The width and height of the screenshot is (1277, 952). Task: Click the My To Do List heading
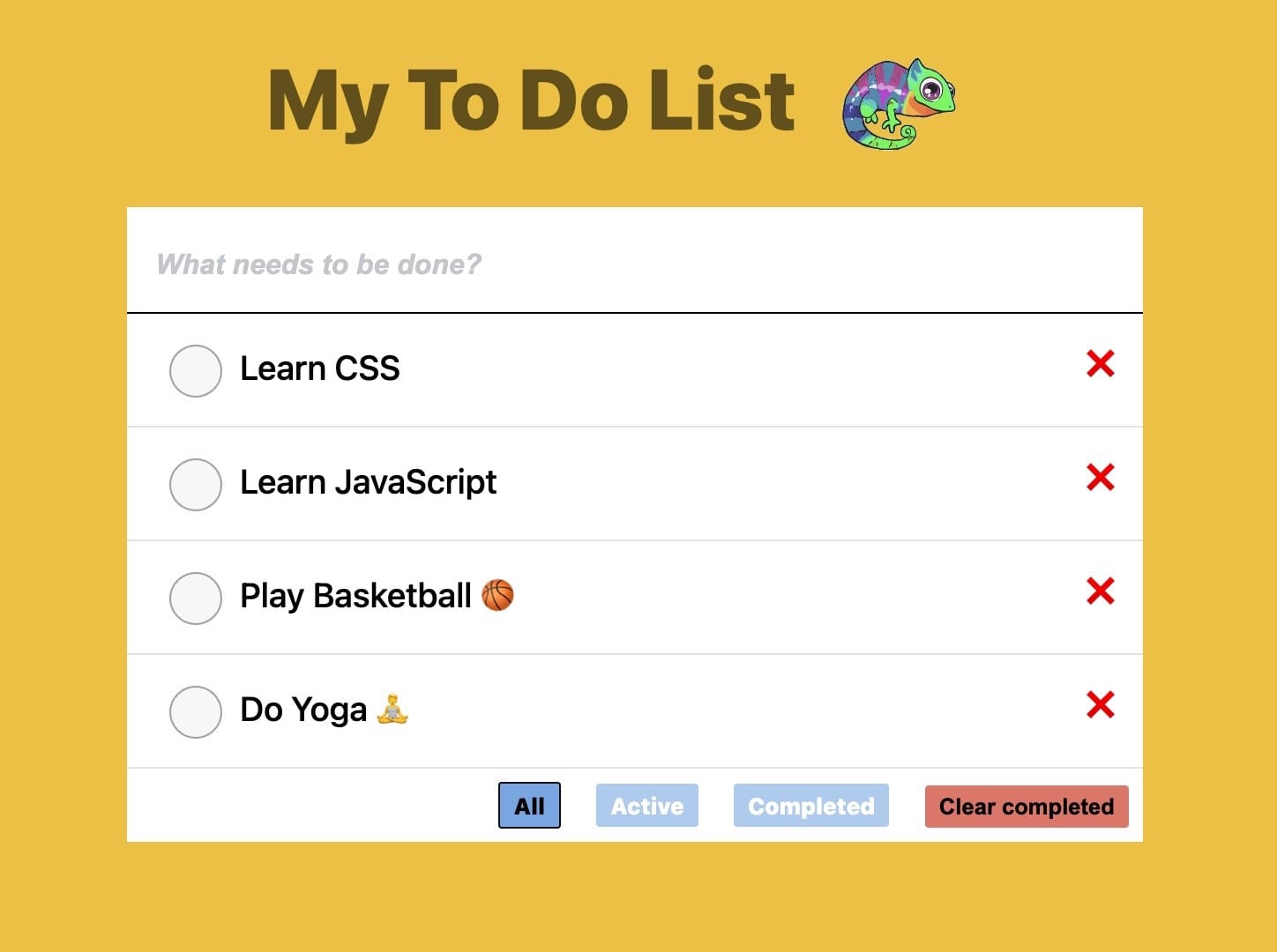531,101
